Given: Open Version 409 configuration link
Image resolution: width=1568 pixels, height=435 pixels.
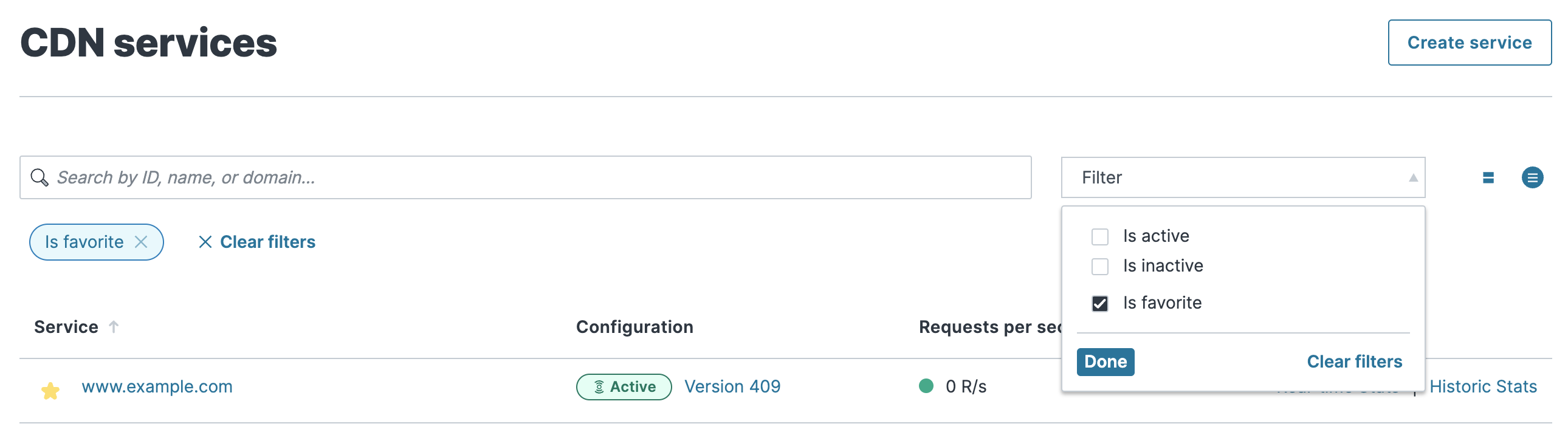Looking at the screenshot, I should tap(732, 386).
